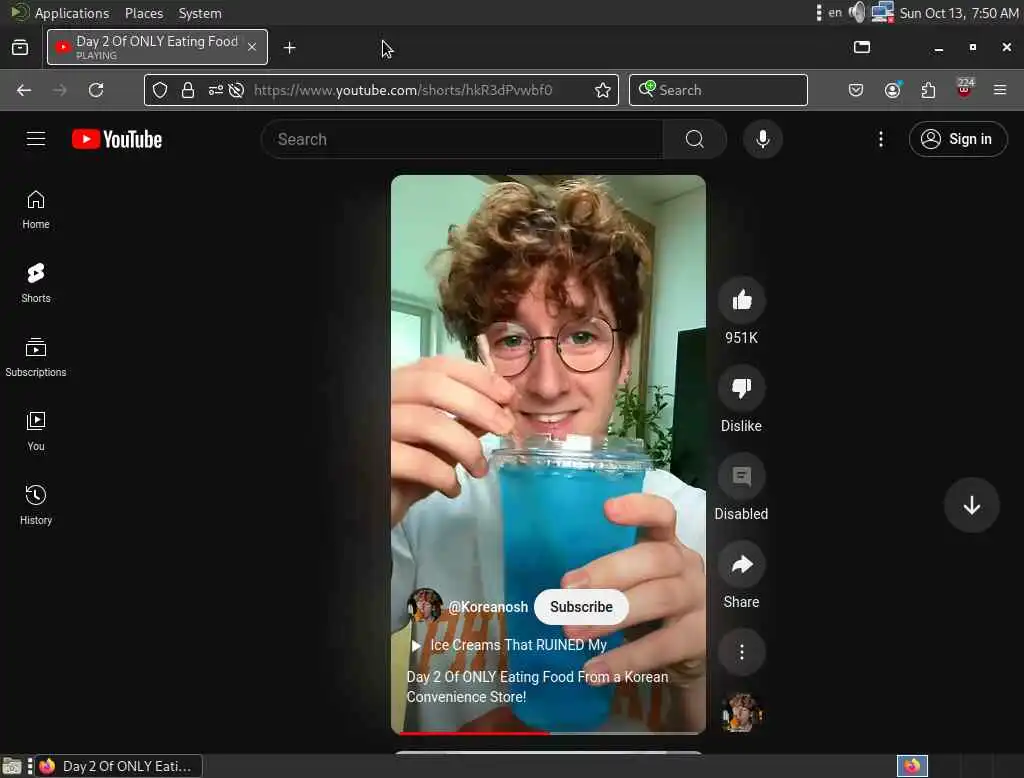Open the Firefox View icon left of tabs
Viewport: 1024px width, 778px height.
tap(20, 47)
